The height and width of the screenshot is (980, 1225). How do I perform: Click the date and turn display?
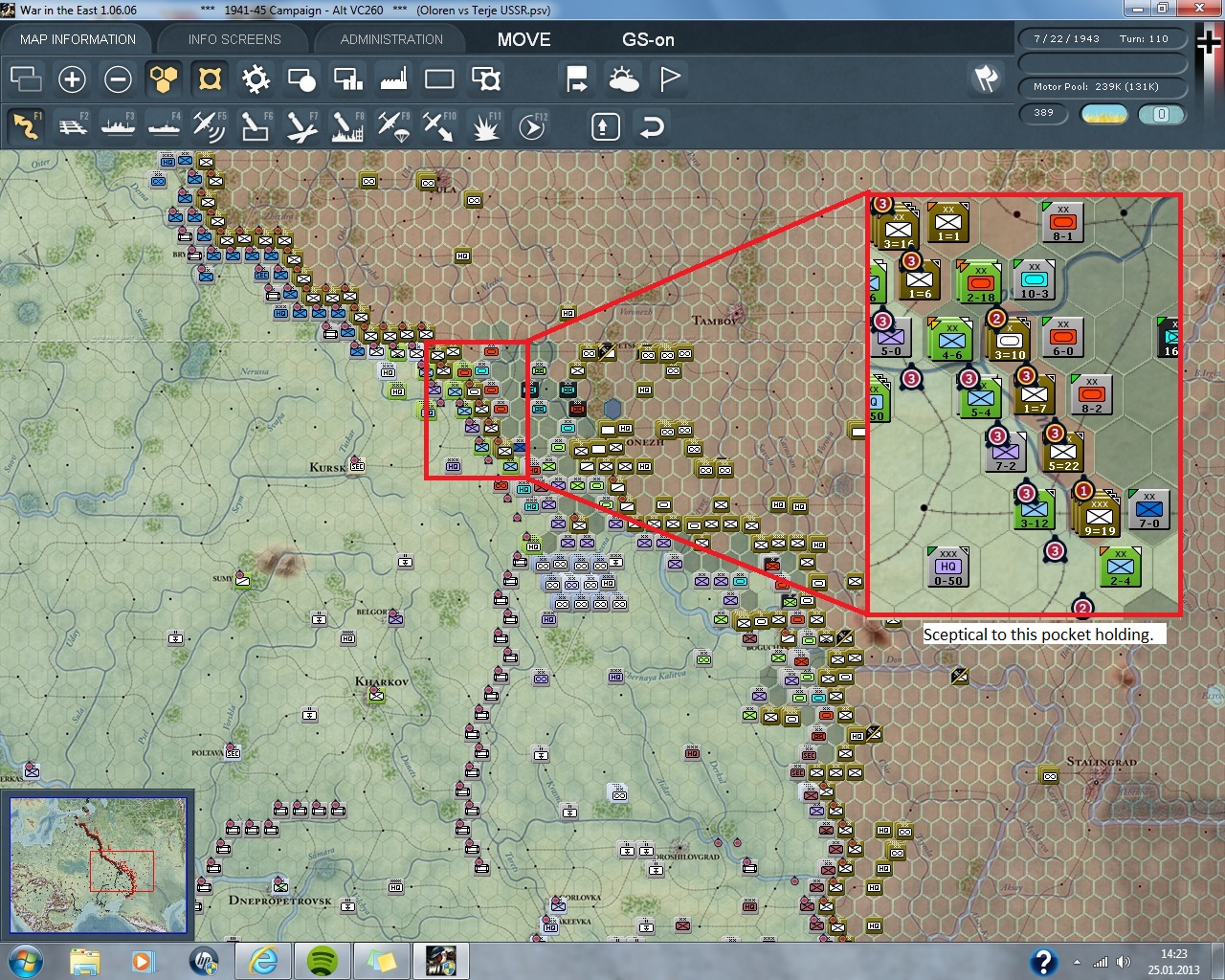[x=1102, y=39]
